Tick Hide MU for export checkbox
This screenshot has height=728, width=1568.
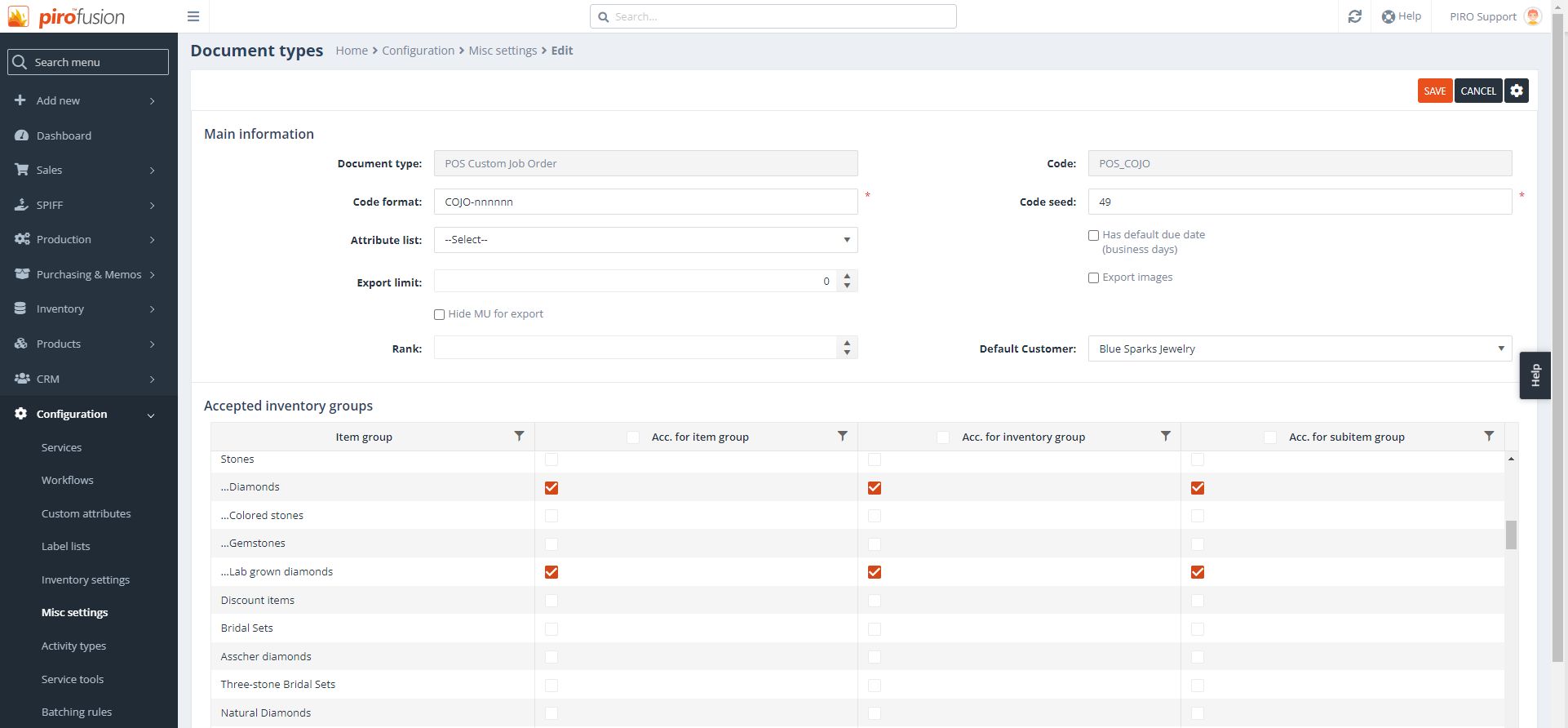click(x=439, y=314)
